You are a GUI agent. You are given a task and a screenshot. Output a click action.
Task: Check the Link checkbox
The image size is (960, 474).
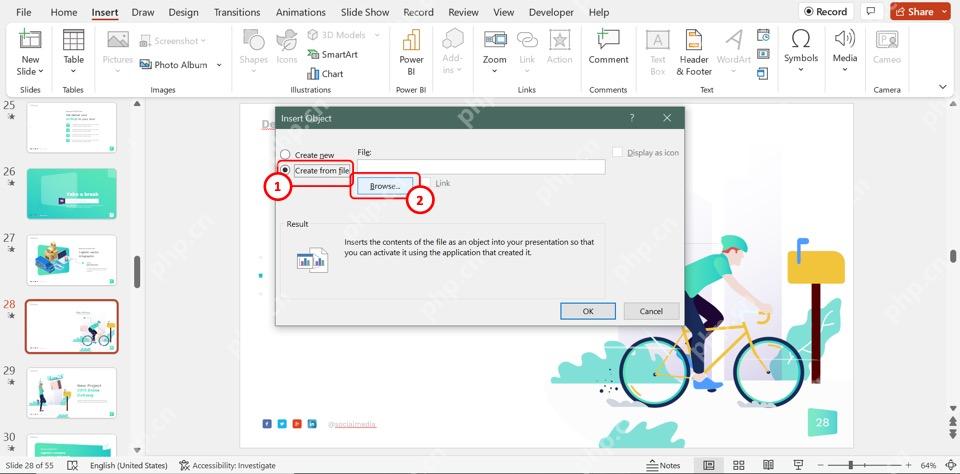pyautogui.click(x=426, y=183)
